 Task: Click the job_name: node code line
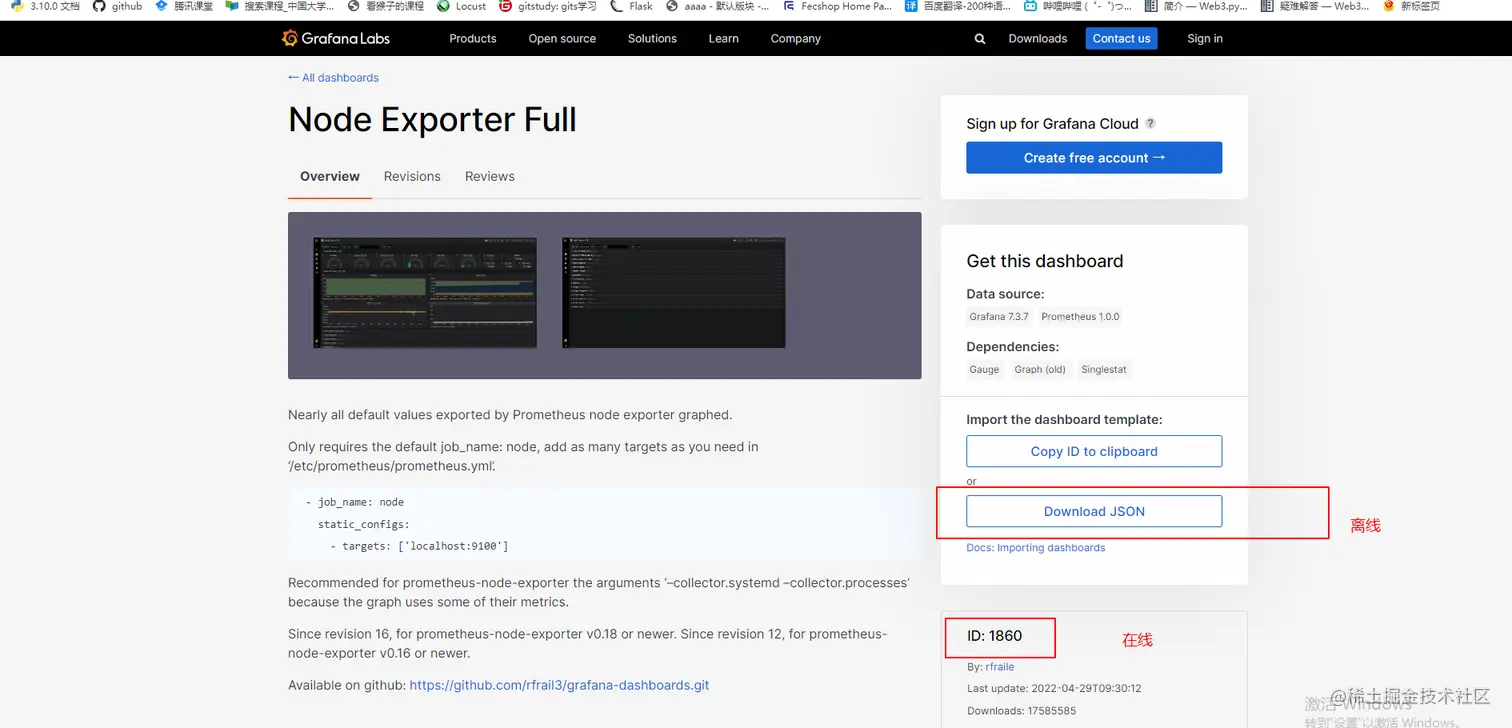pos(355,502)
